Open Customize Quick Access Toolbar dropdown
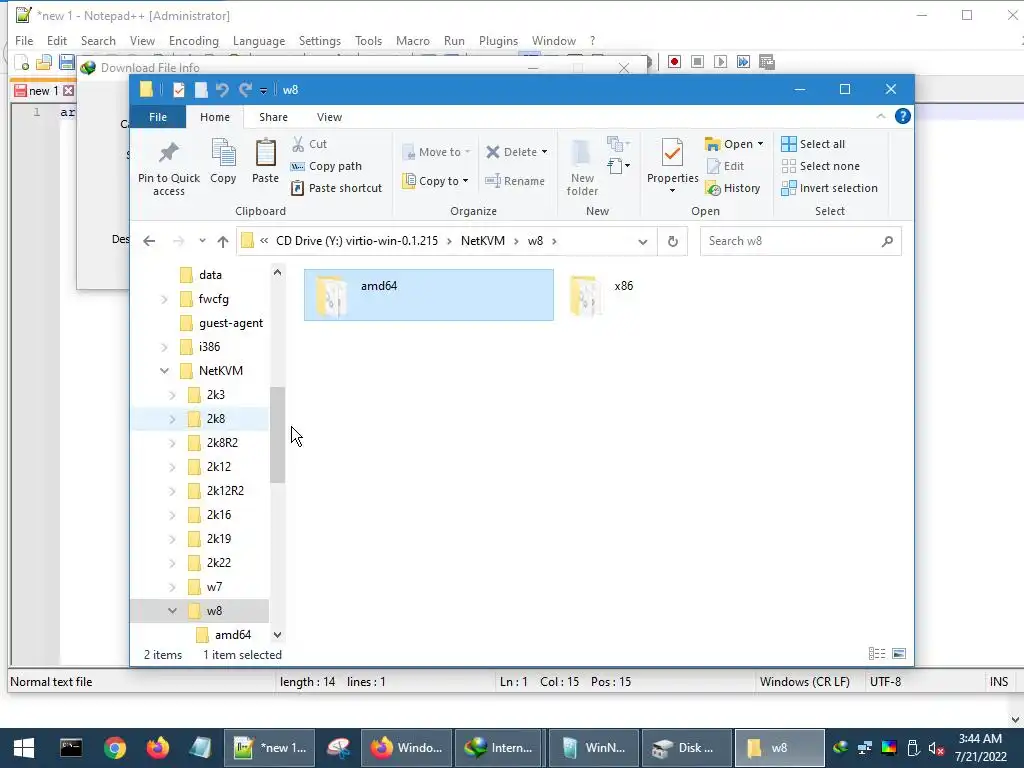The image size is (1024, 768). [x=263, y=90]
